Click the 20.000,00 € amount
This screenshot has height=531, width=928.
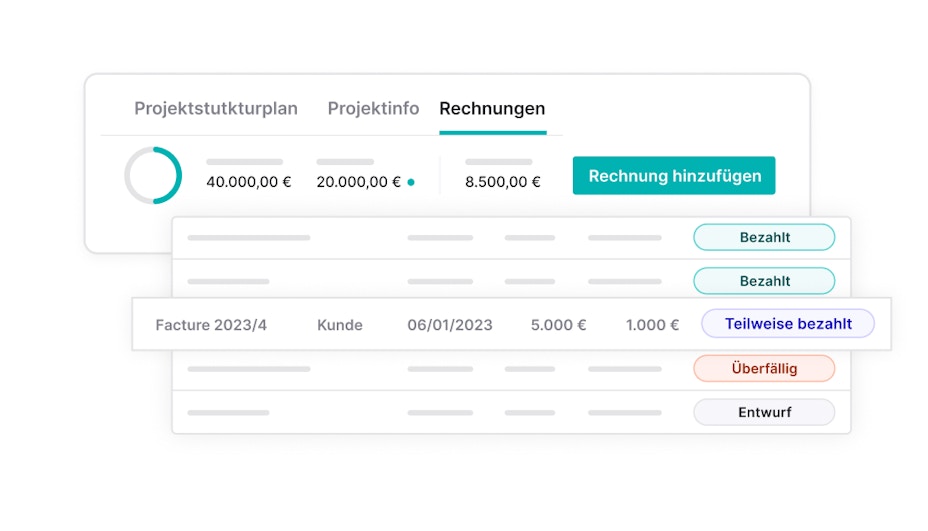click(x=358, y=182)
